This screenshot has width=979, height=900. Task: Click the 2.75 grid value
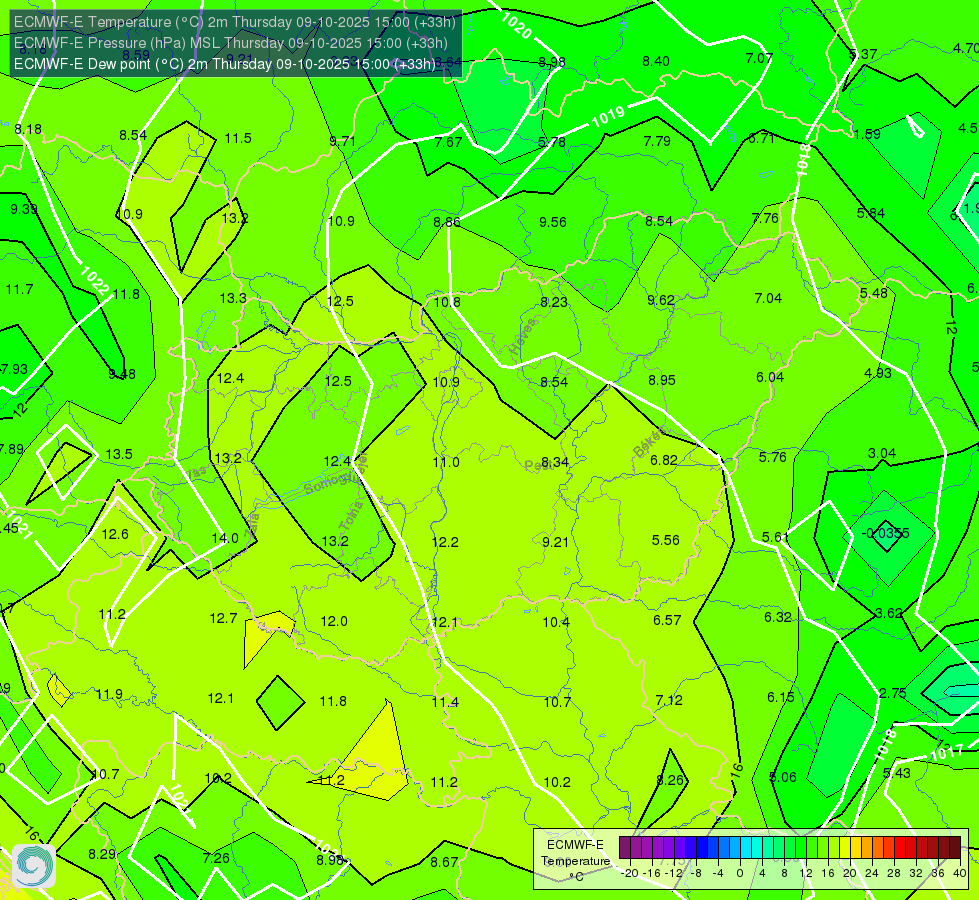point(892,693)
